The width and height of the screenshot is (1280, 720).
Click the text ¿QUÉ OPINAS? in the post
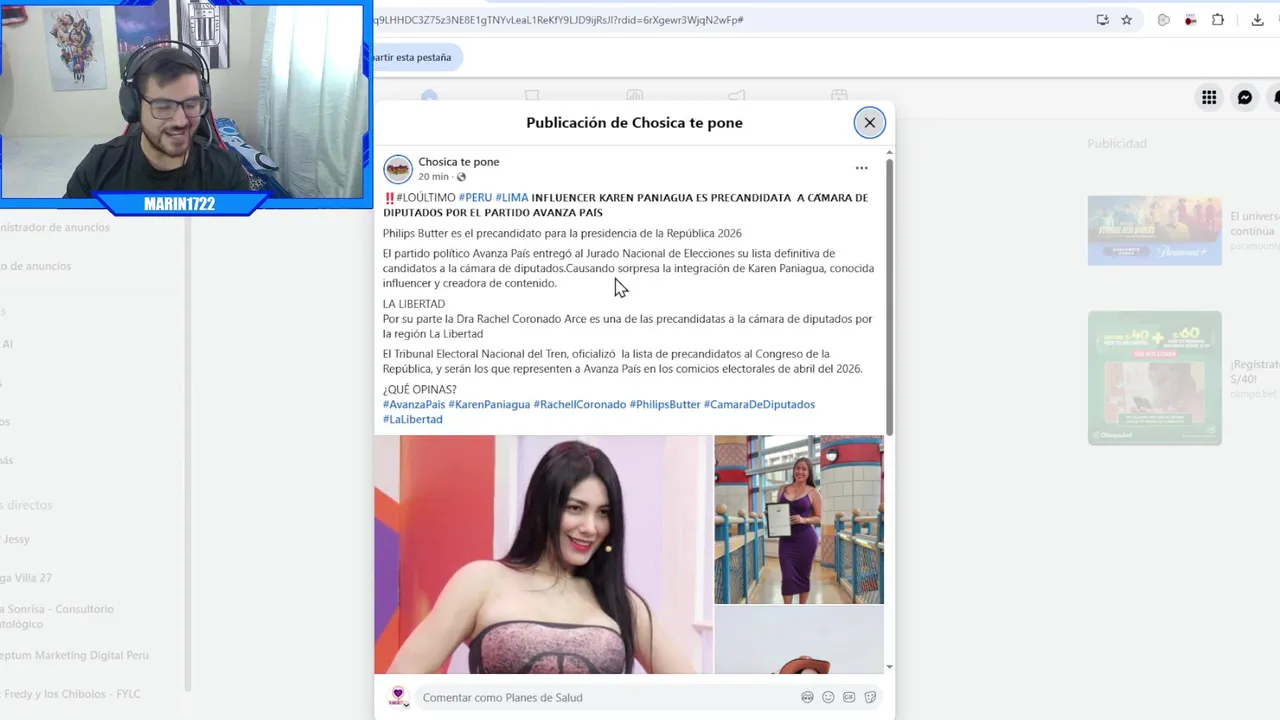[420, 390]
